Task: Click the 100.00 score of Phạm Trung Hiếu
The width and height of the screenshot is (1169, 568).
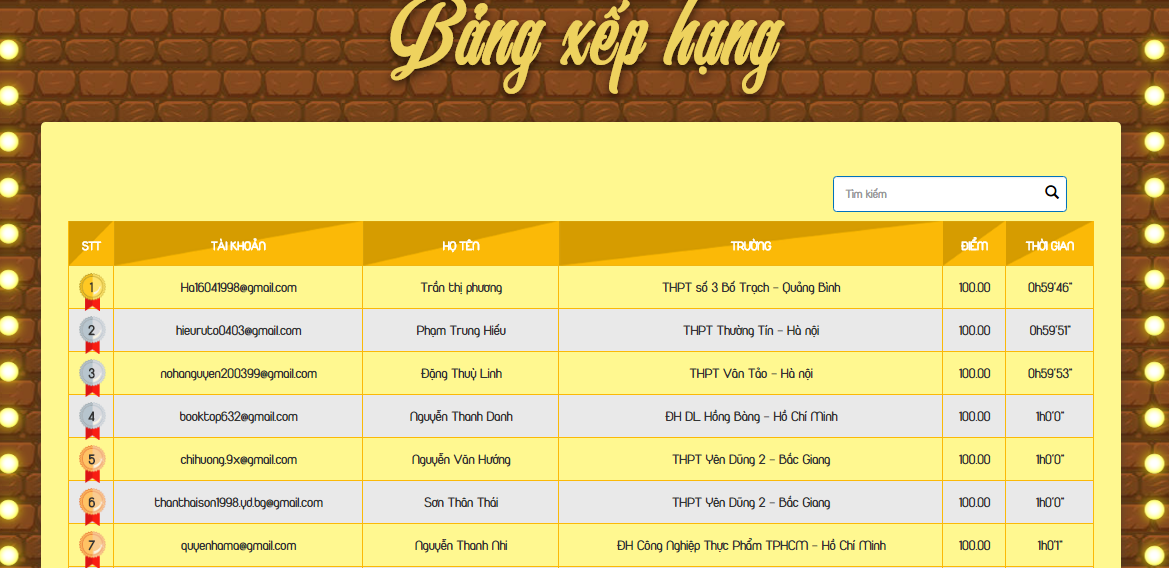Action: tap(974, 330)
